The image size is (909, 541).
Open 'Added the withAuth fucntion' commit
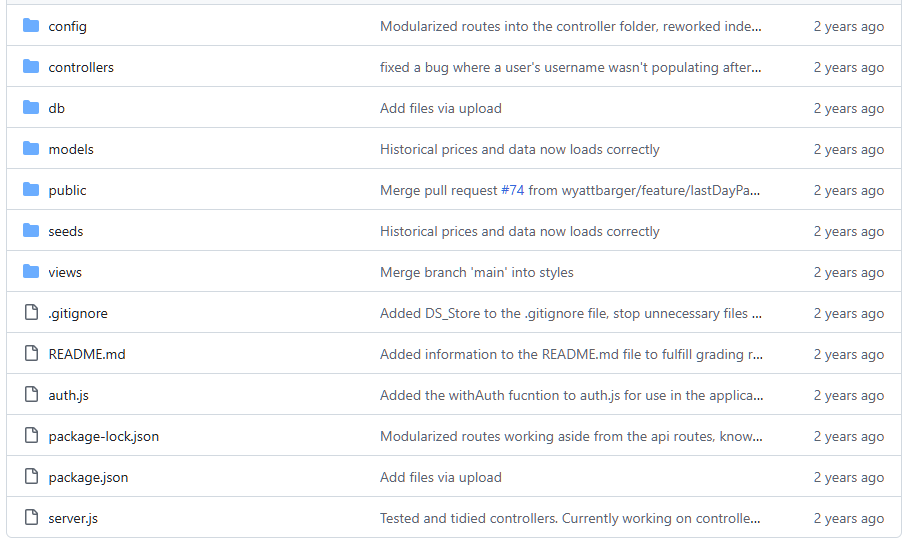[571, 395]
